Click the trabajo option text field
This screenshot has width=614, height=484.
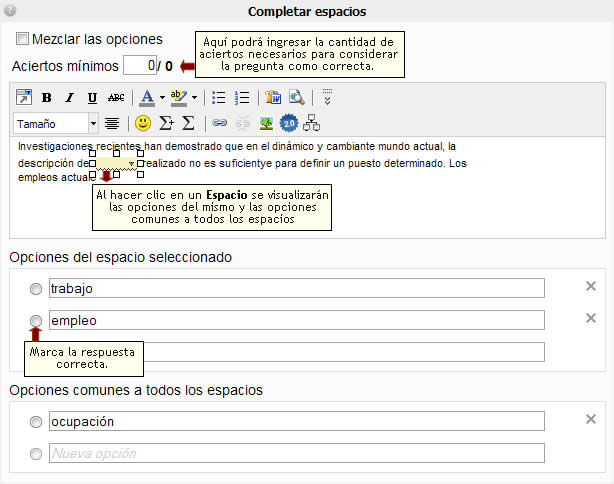pyautogui.click(x=297, y=288)
